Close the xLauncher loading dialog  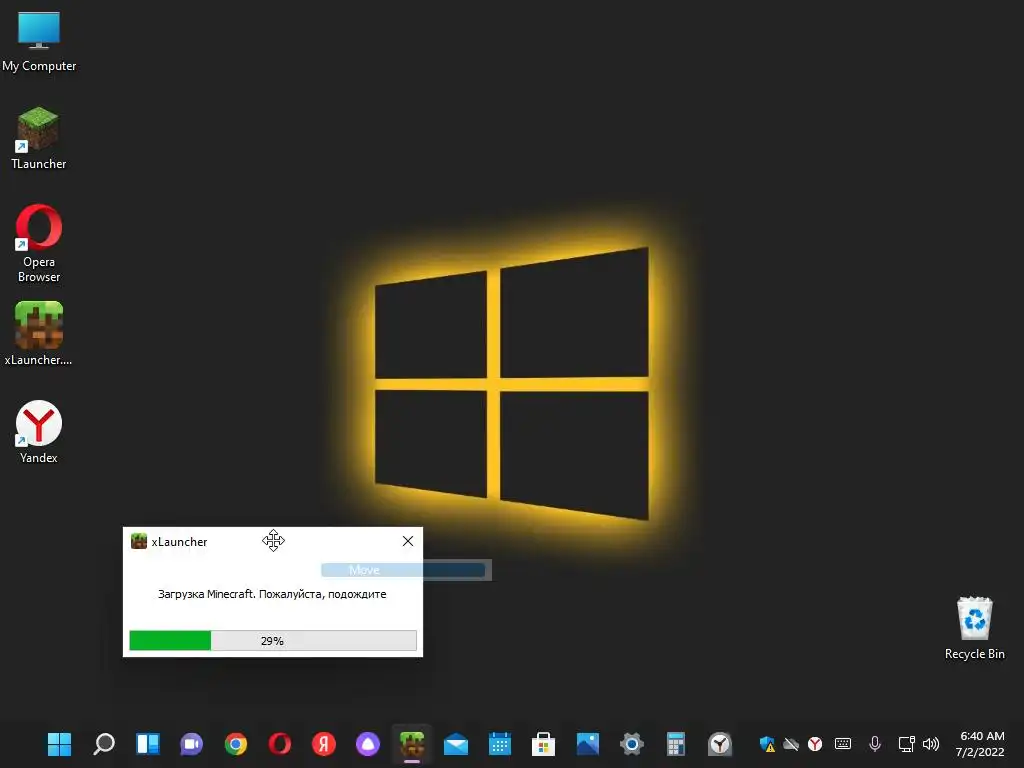[x=408, y=541]
